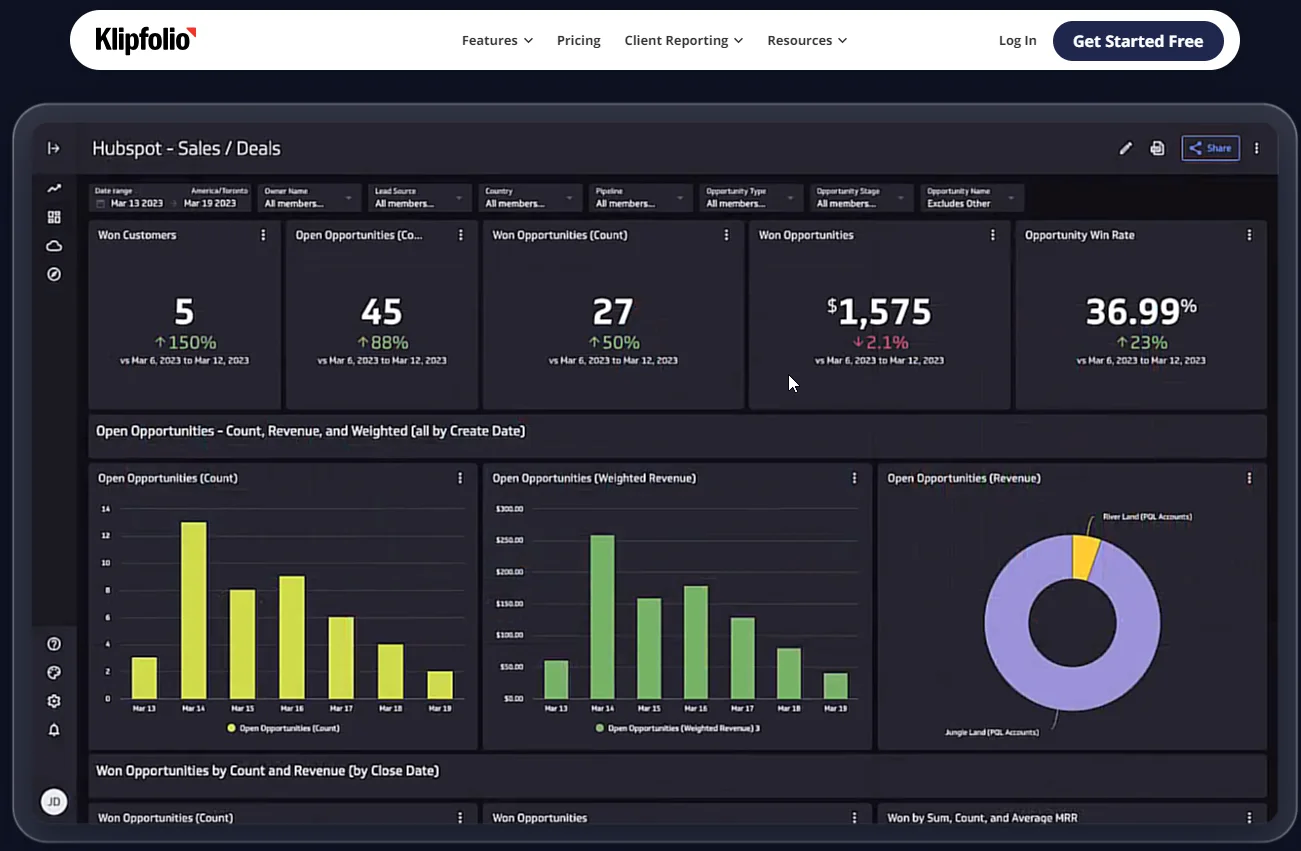The width and height of the screenshot is (1301, 851).
Task: Open the cloud data sources sidebar icon
Action: [54, 246]
